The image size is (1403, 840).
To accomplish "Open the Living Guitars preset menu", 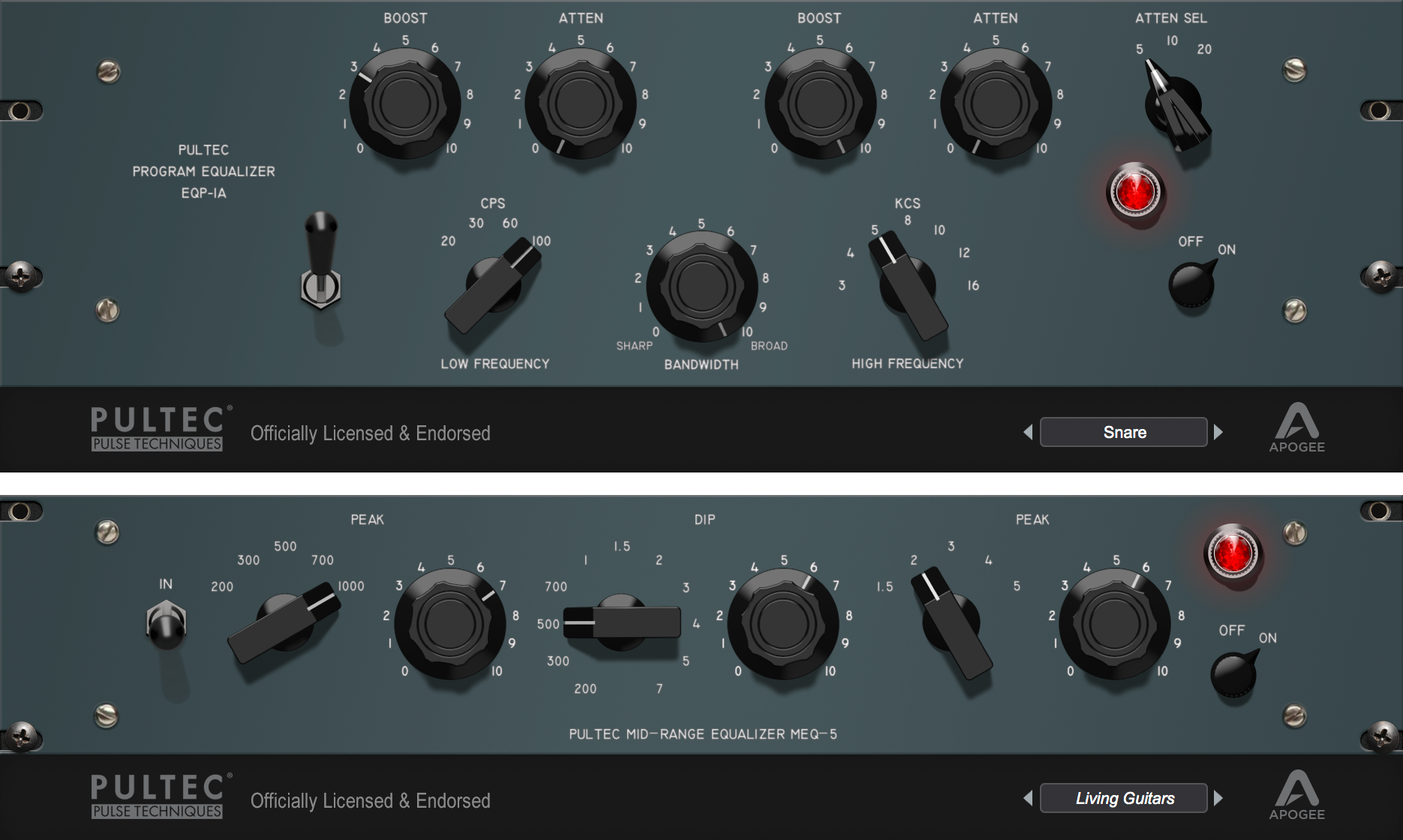I will [1123, 799].
